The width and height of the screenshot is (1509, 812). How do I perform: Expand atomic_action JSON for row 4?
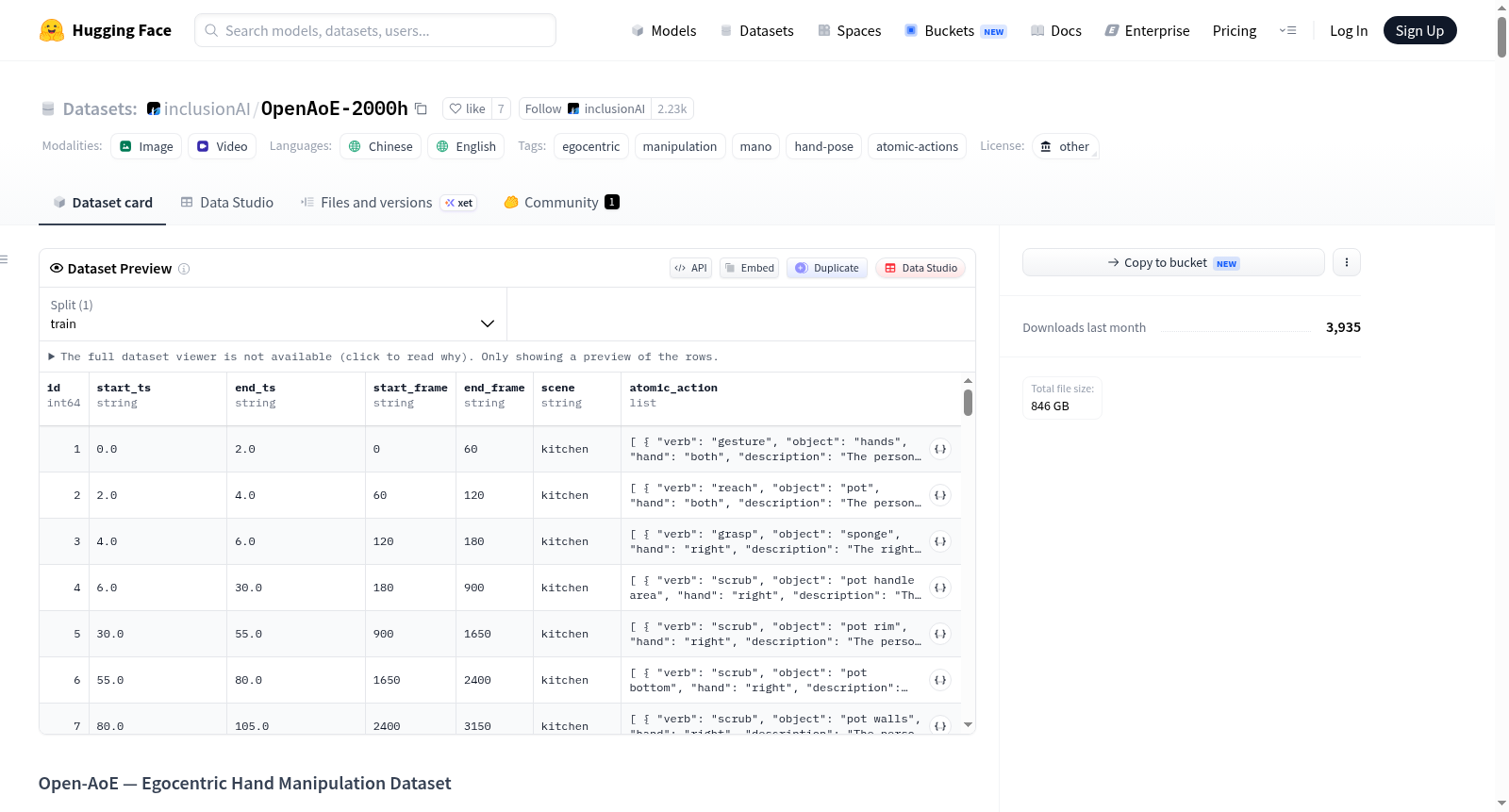click(x=940, y=588)
